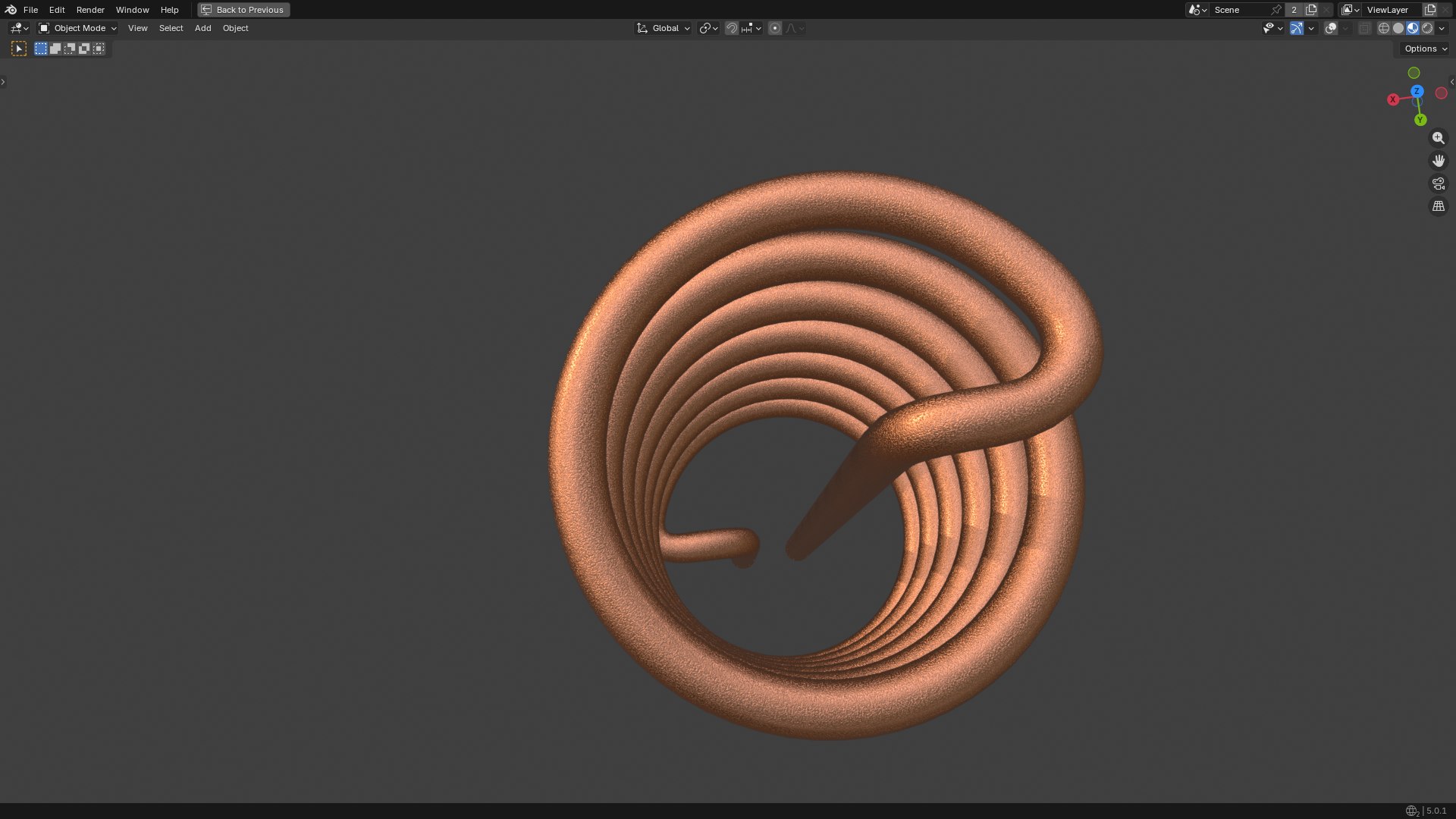The height and width of the screenshot is (819, 1456).
Task: Add a new view layer
Action: tap(1430, 10)
